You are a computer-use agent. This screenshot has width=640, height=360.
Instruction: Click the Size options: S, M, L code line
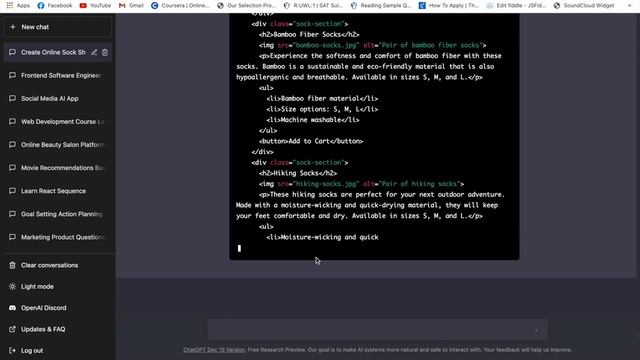(x=322, y=109)
